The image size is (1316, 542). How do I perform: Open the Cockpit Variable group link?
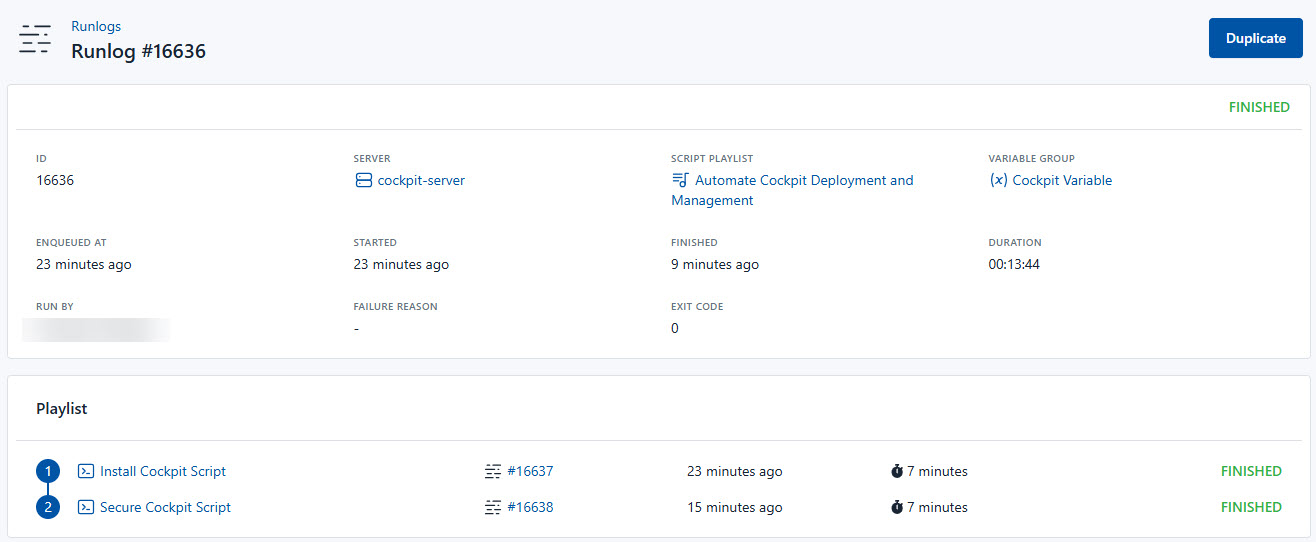(x=1062, y=181)
